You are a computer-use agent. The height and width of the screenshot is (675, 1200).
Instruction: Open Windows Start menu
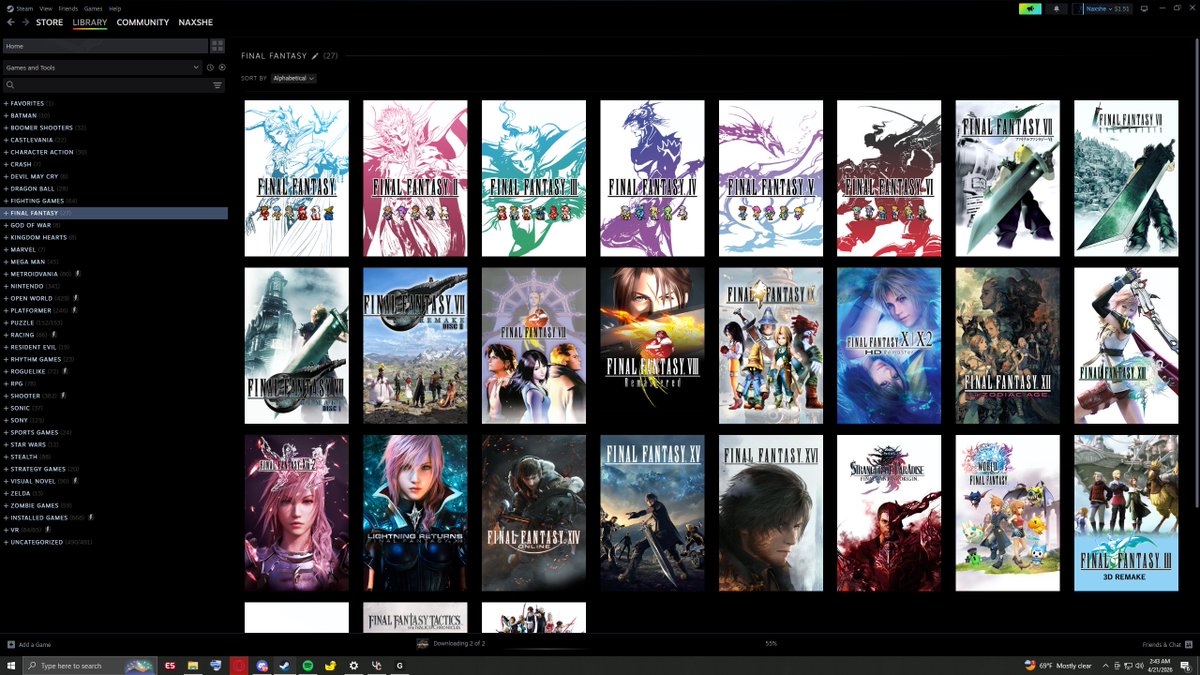(11, 665)
